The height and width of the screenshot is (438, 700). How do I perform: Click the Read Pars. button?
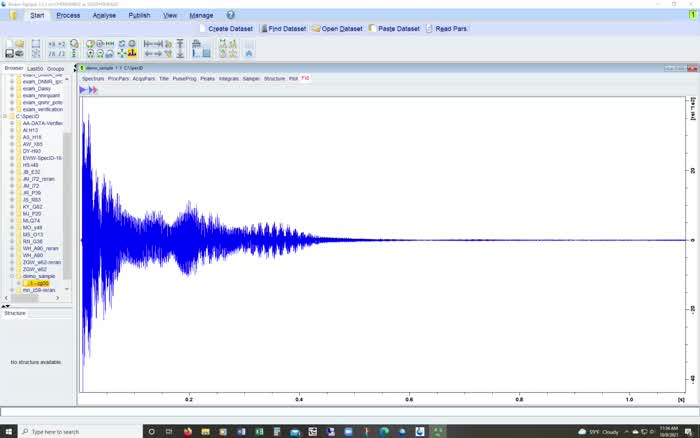pyautogui.click(x=446, y=29)
